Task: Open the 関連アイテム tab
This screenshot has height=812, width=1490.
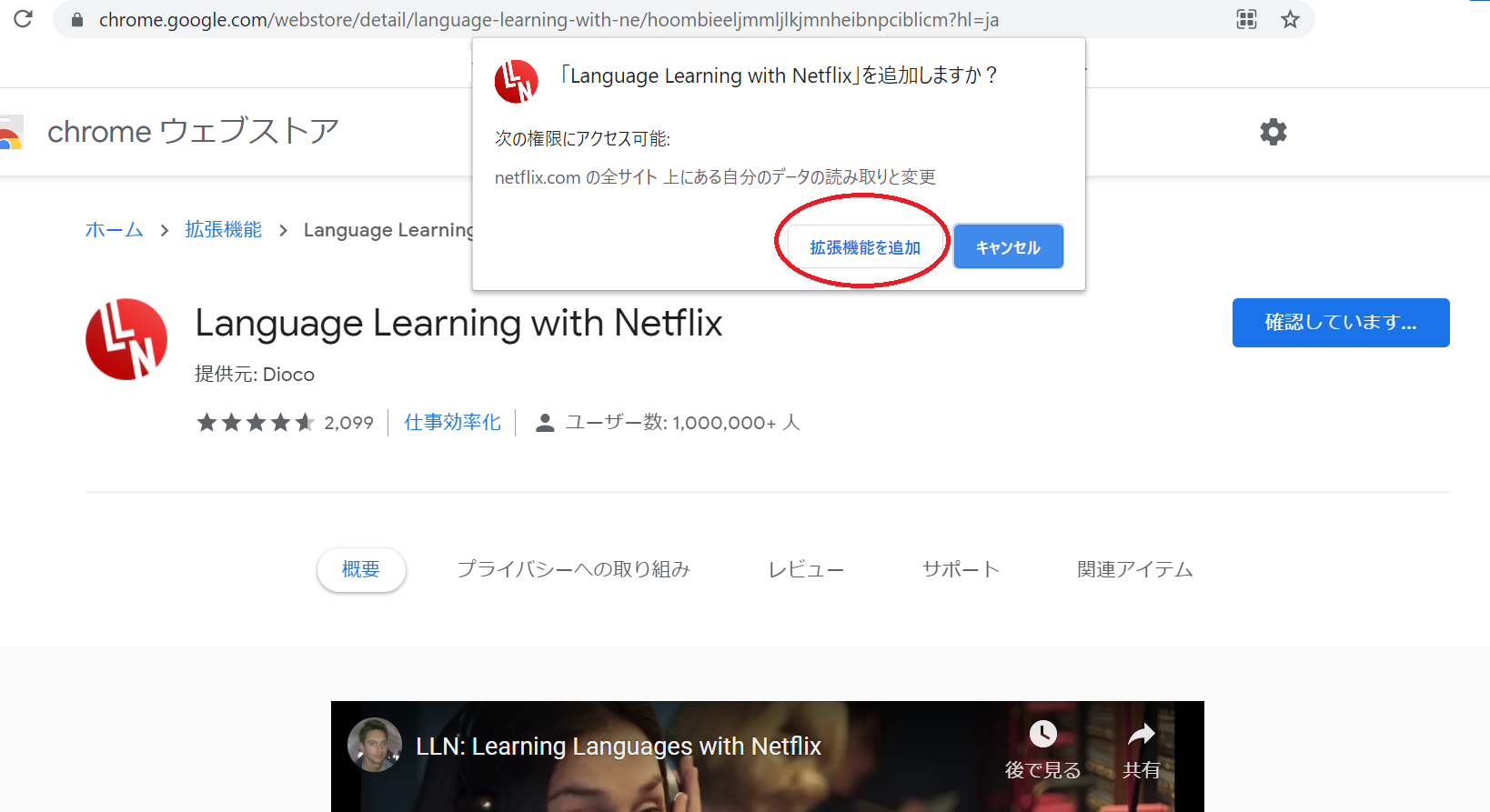Action: [1135, 570]
